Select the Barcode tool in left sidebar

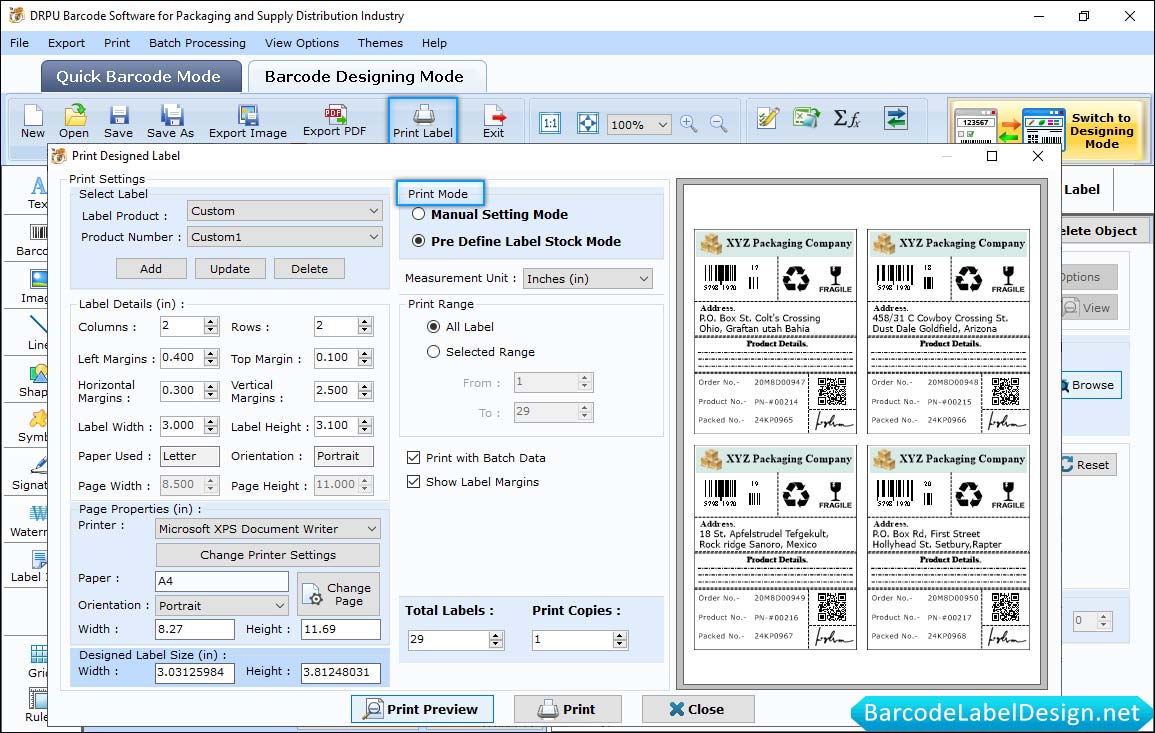[33, 241]
